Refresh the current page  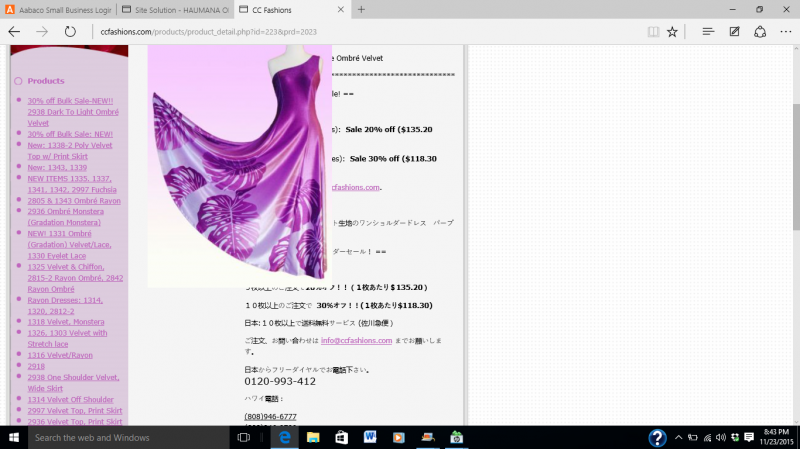tap(70, 31)
